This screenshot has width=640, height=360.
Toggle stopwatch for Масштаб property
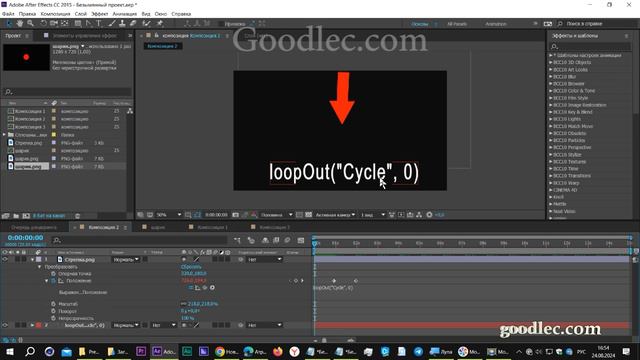53,304
